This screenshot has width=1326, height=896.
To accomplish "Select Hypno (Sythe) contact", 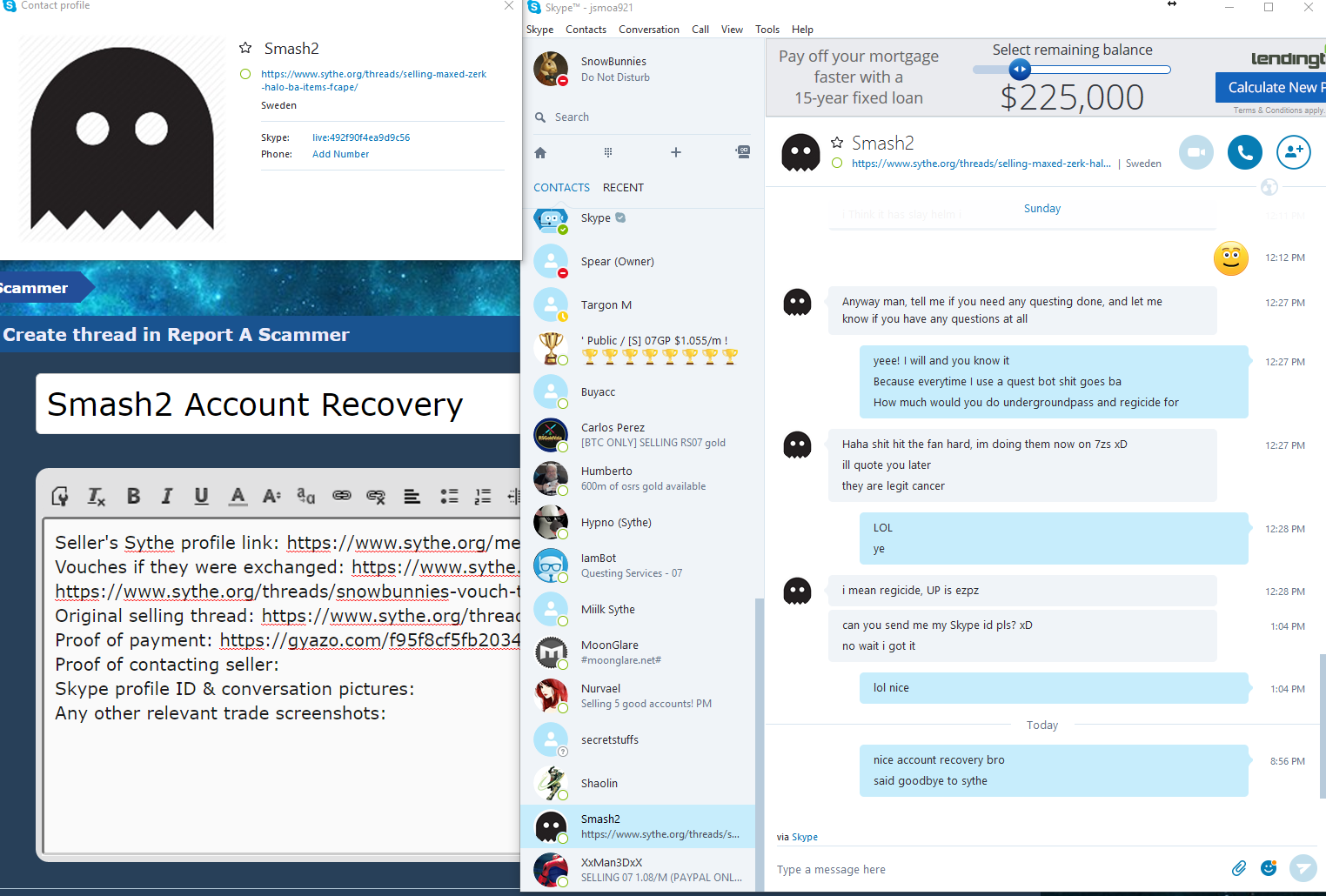I will (639, 522).
